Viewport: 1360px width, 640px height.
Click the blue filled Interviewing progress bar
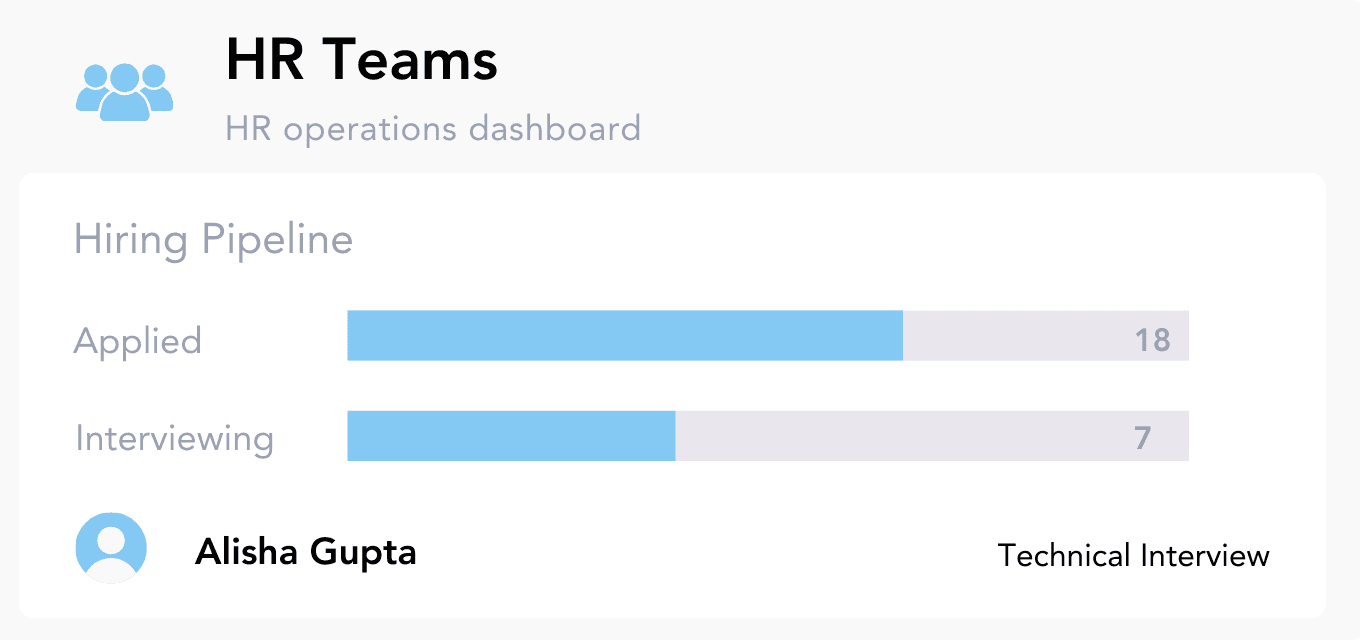pyautogui.click(x=511, y=436)
